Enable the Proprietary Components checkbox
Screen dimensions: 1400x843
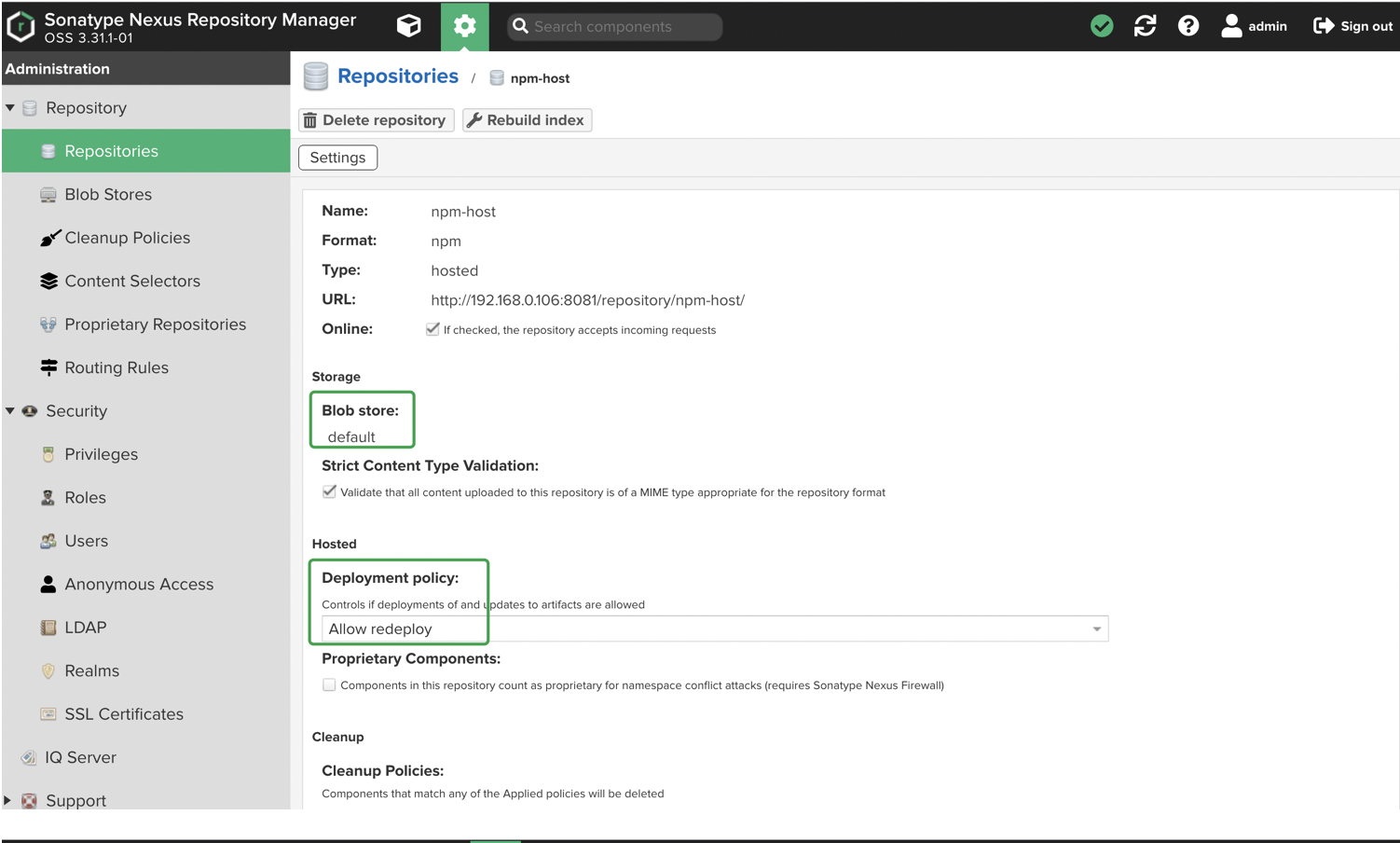pyautogui.click(x=329, y=684)
